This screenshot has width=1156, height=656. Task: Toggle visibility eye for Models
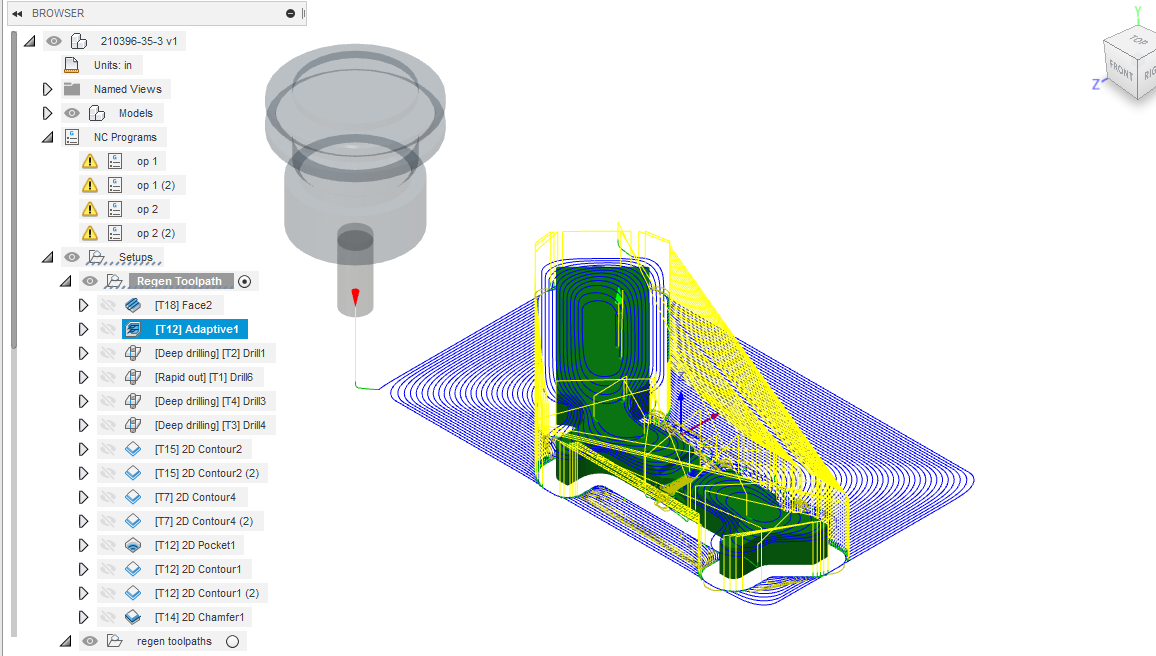[71, 112]
